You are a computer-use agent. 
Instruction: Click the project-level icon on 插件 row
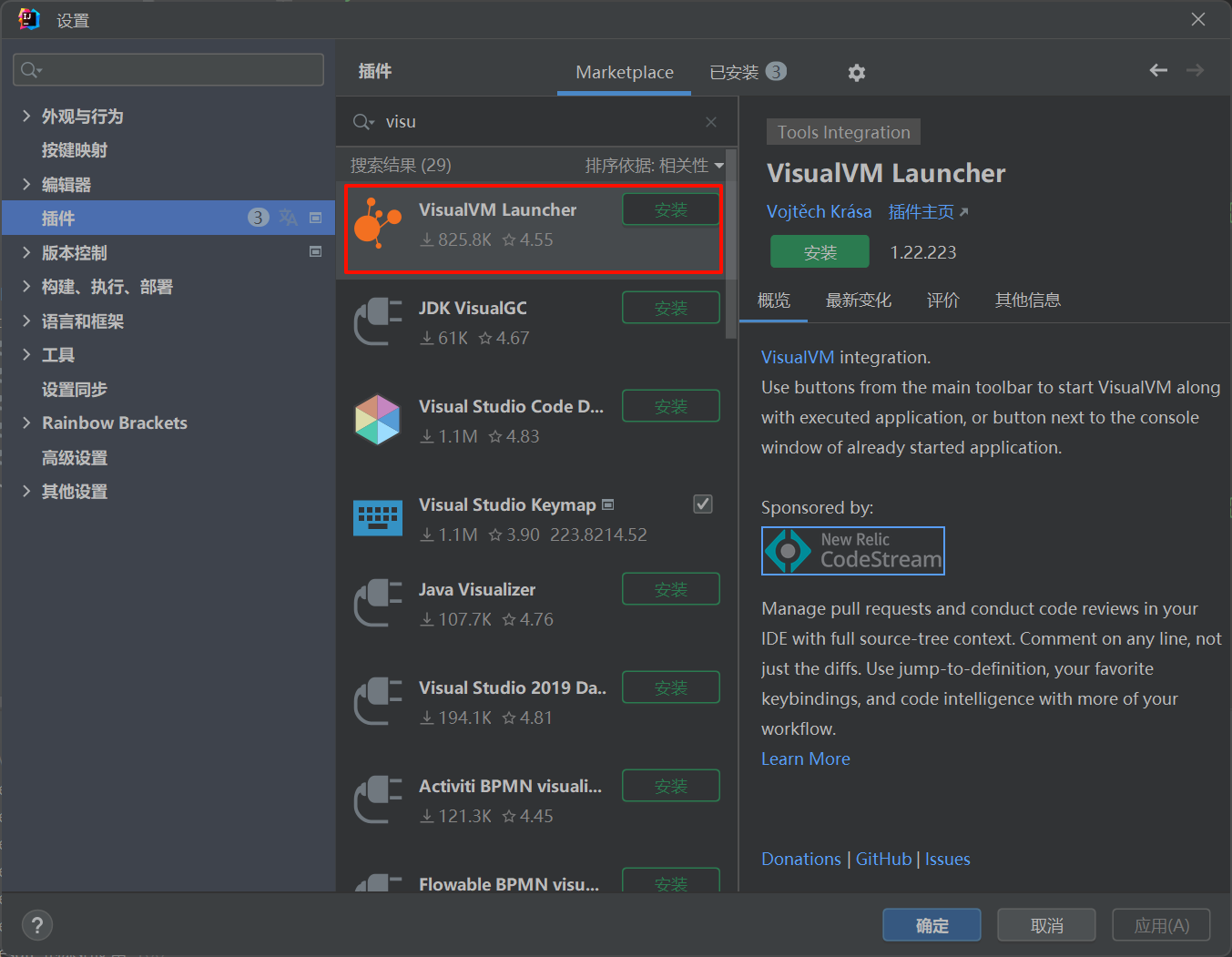point(316,218)
